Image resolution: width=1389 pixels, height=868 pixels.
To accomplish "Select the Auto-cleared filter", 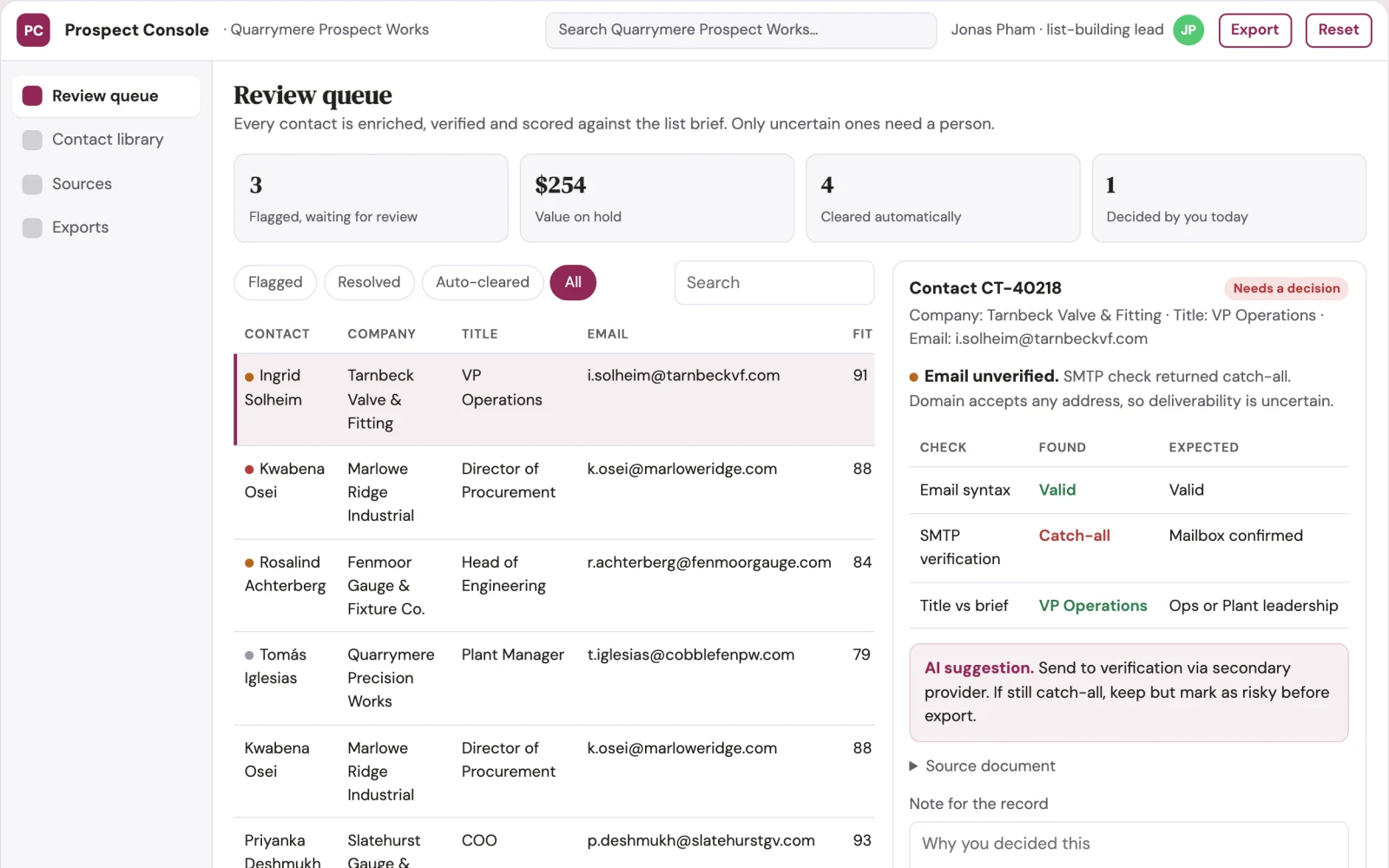I will coord(483,282).
